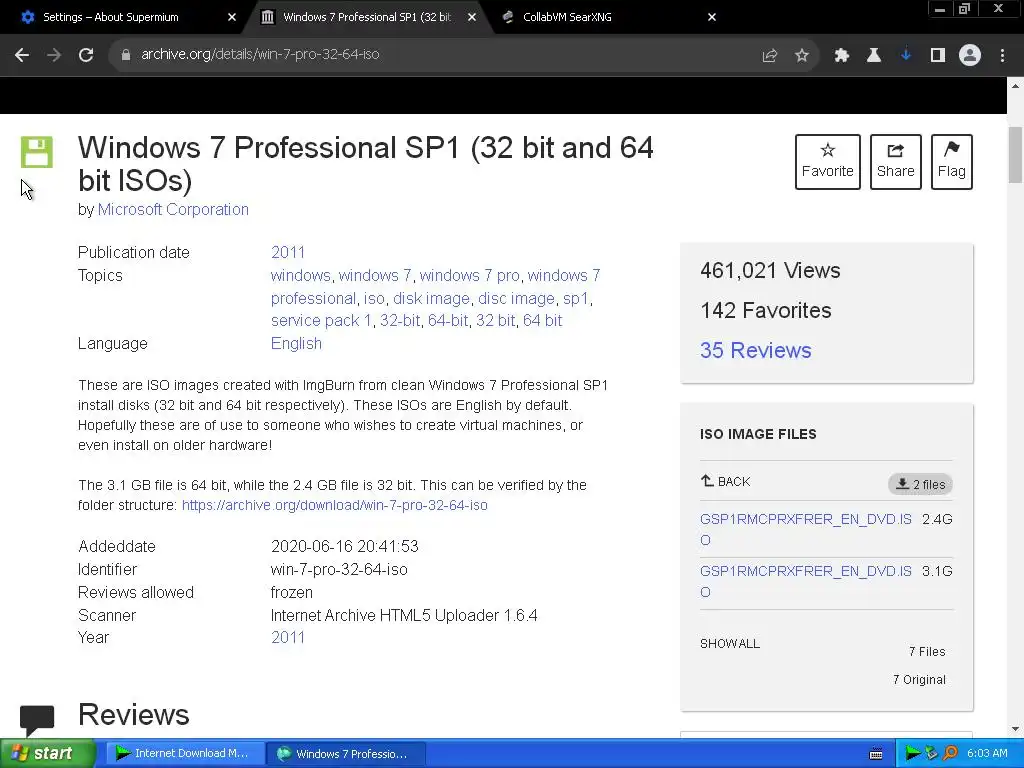Click the Addeddate value 2020-06-16 20:41:53
This screenshot has height=768, width=1024.
345,547
